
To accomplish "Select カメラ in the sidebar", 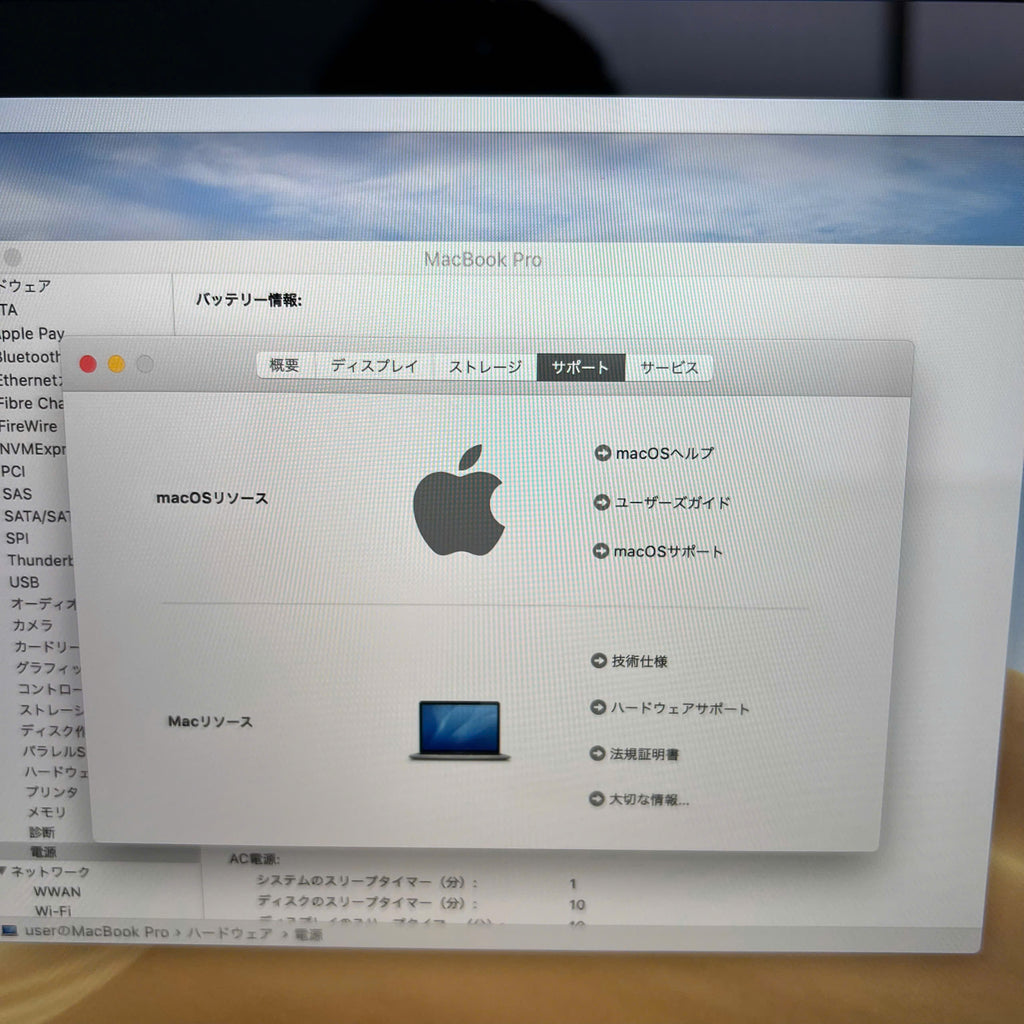I will pyautogui.click(x=33, y=625).
